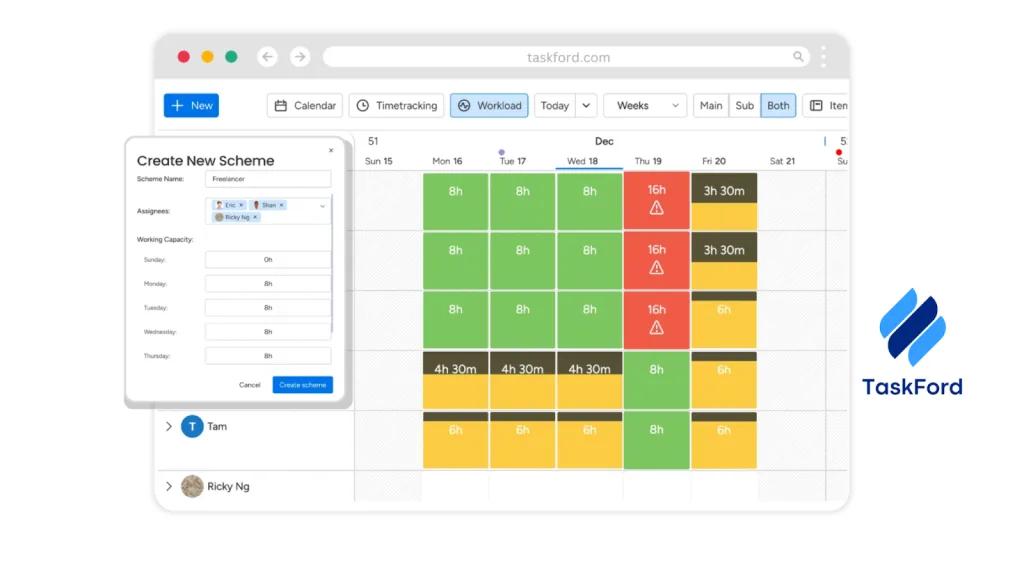Click the warning icon on Thu 19 top cell

pyautogui.click(x=656, y=208)
